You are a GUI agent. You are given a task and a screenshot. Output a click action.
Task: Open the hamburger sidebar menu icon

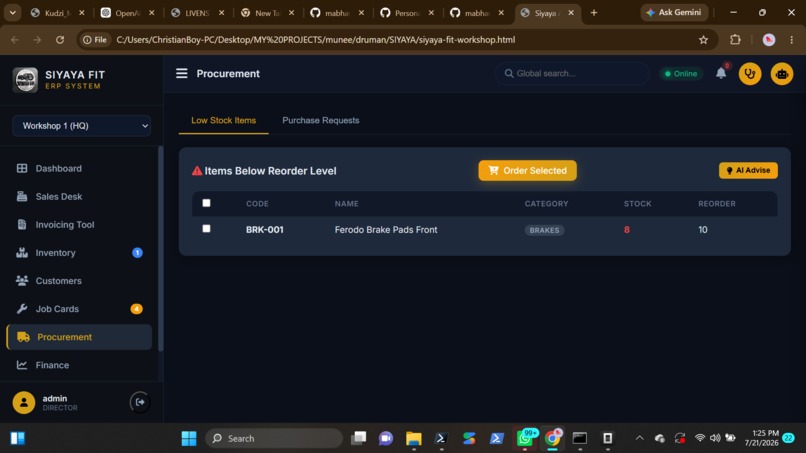click(x=181, y=74)
